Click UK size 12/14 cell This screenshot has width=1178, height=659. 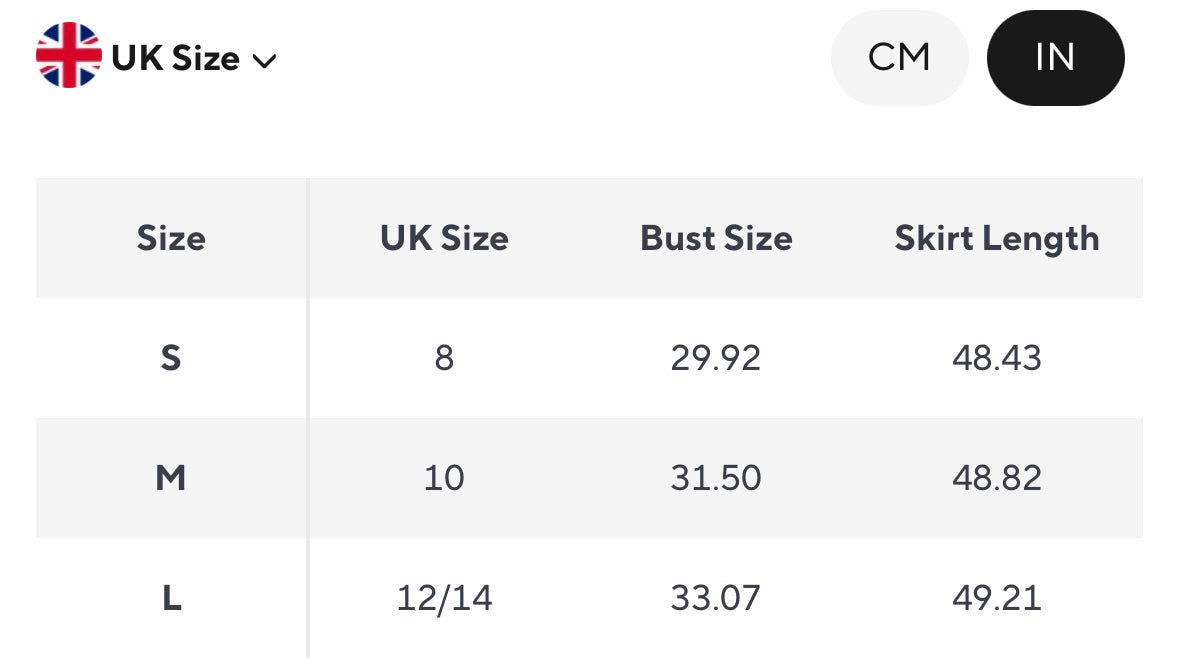[x=444, y=599]
